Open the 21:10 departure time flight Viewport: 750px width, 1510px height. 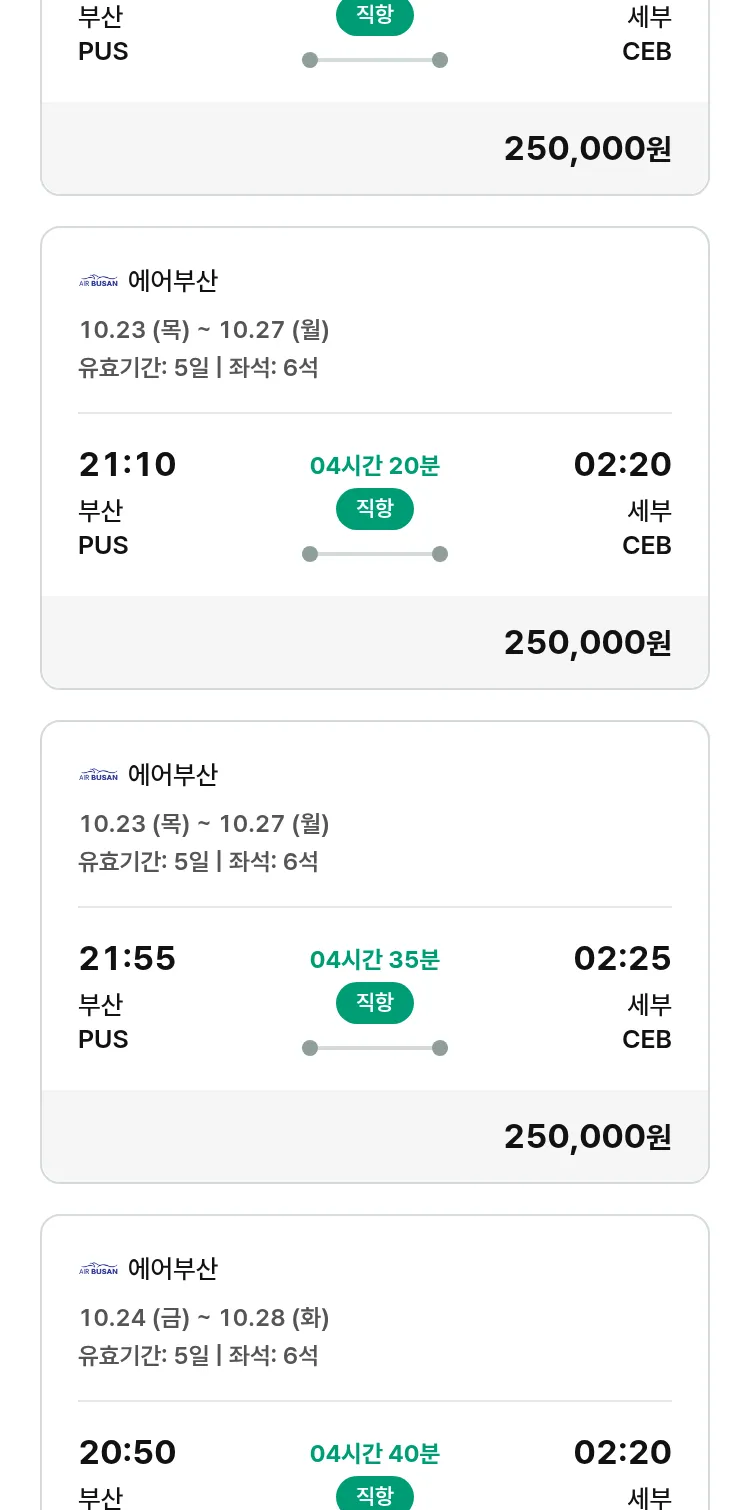(x=127, y=465)
